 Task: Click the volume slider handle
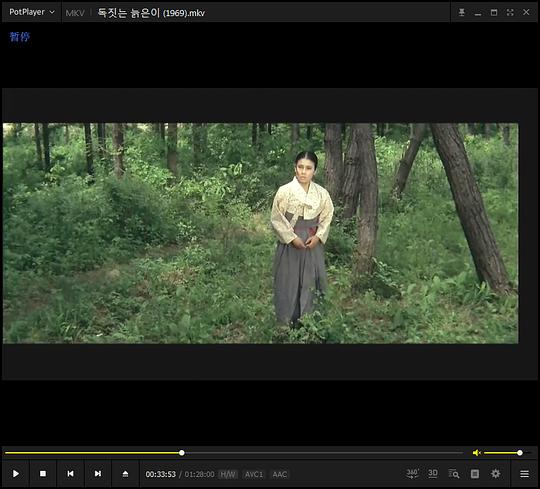[520, 453]
